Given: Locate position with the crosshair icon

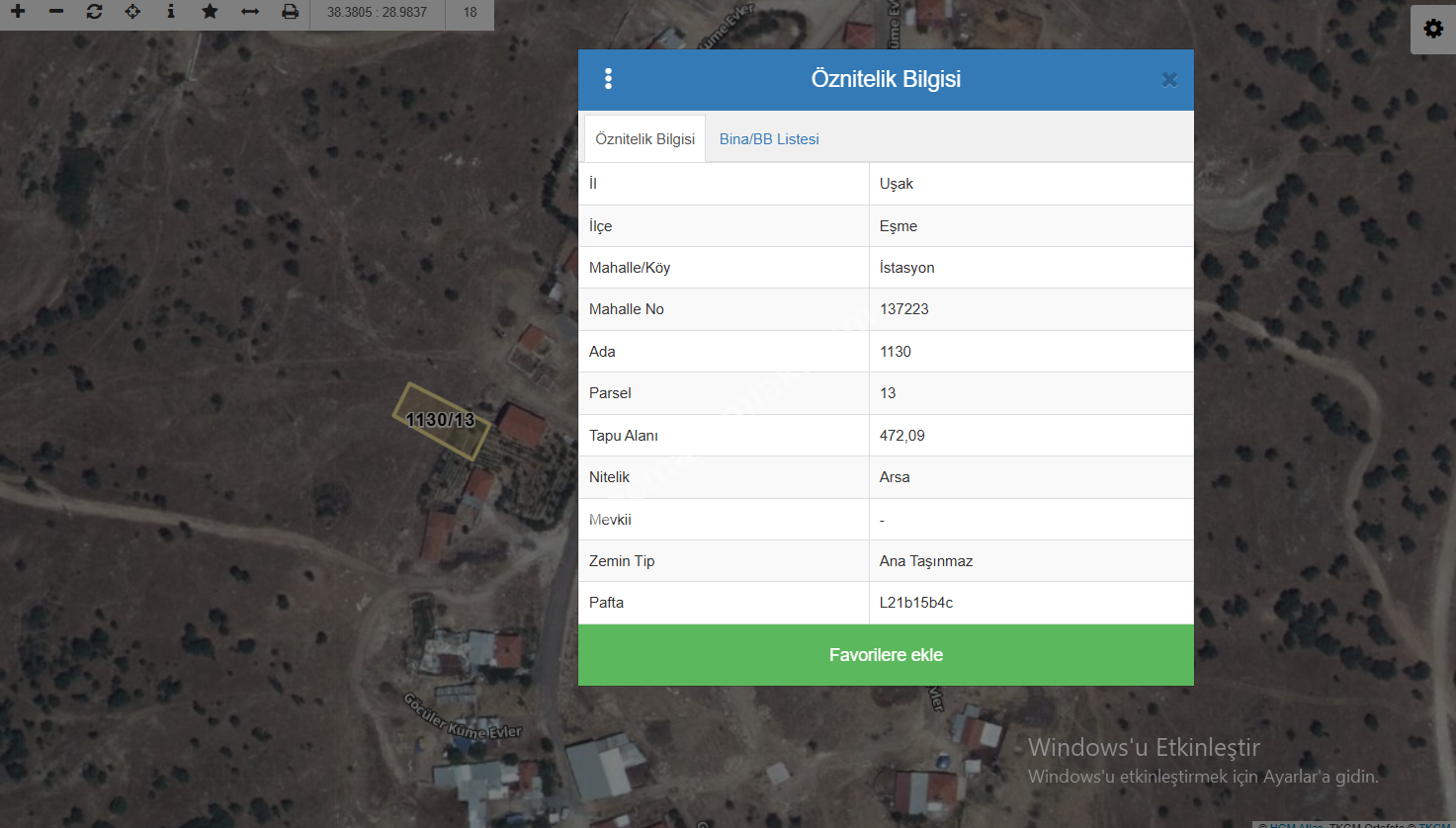Looking at the screenshot, I should (x=132, y=12).
